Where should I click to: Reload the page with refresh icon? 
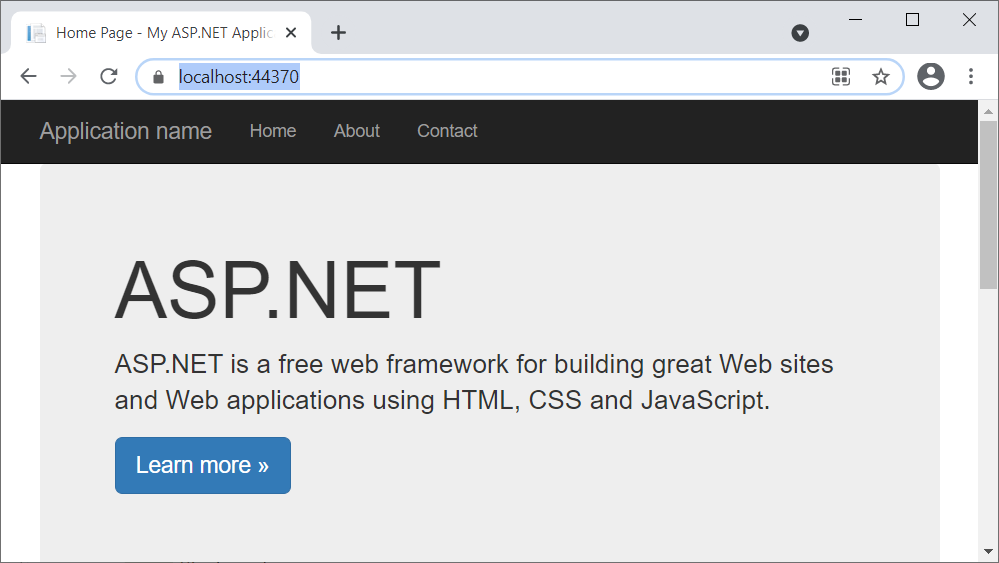point(109,77)
